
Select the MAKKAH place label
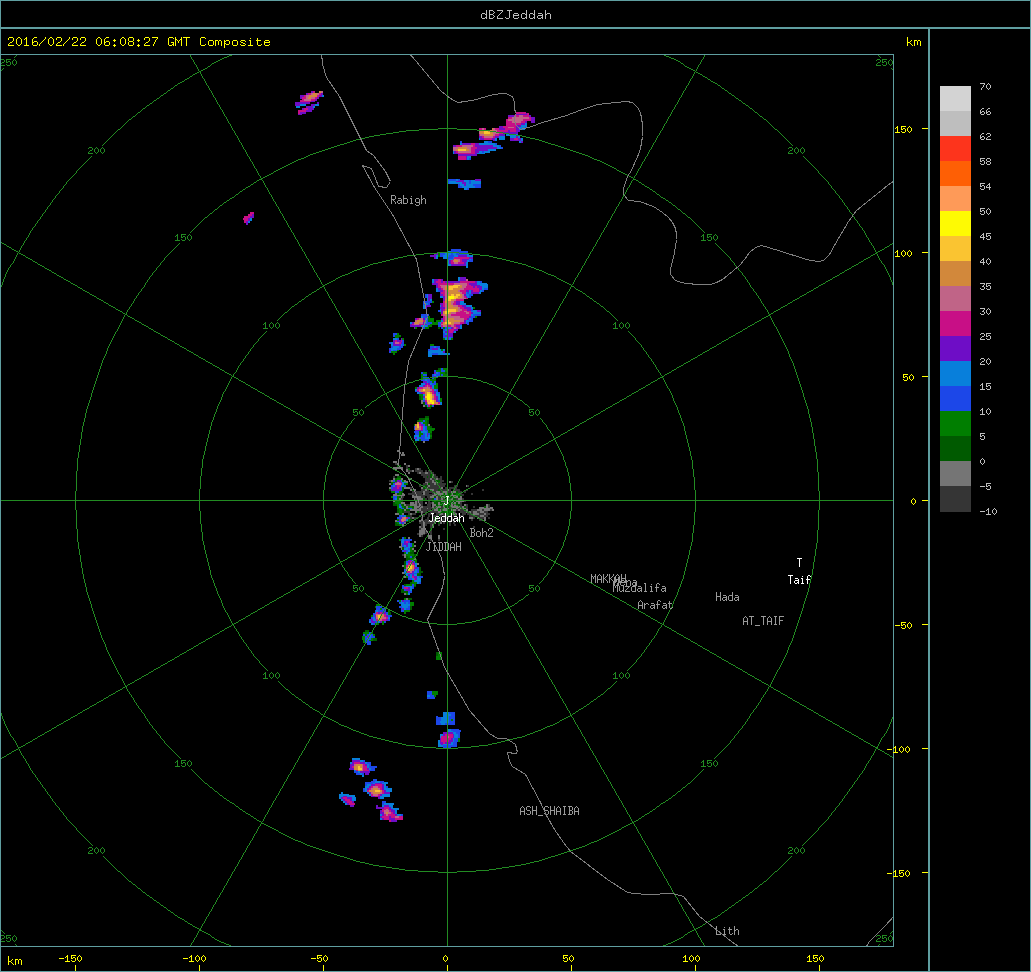coord(608,579)
